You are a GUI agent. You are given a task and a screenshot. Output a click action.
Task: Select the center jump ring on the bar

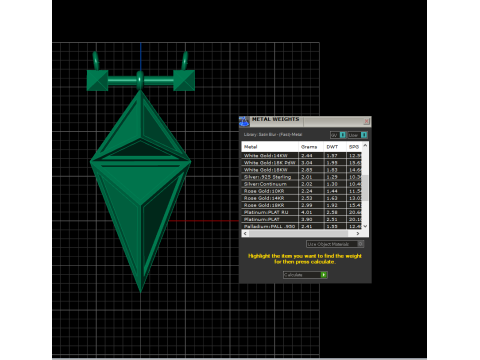pyautogui.click(x=140, y=80)
